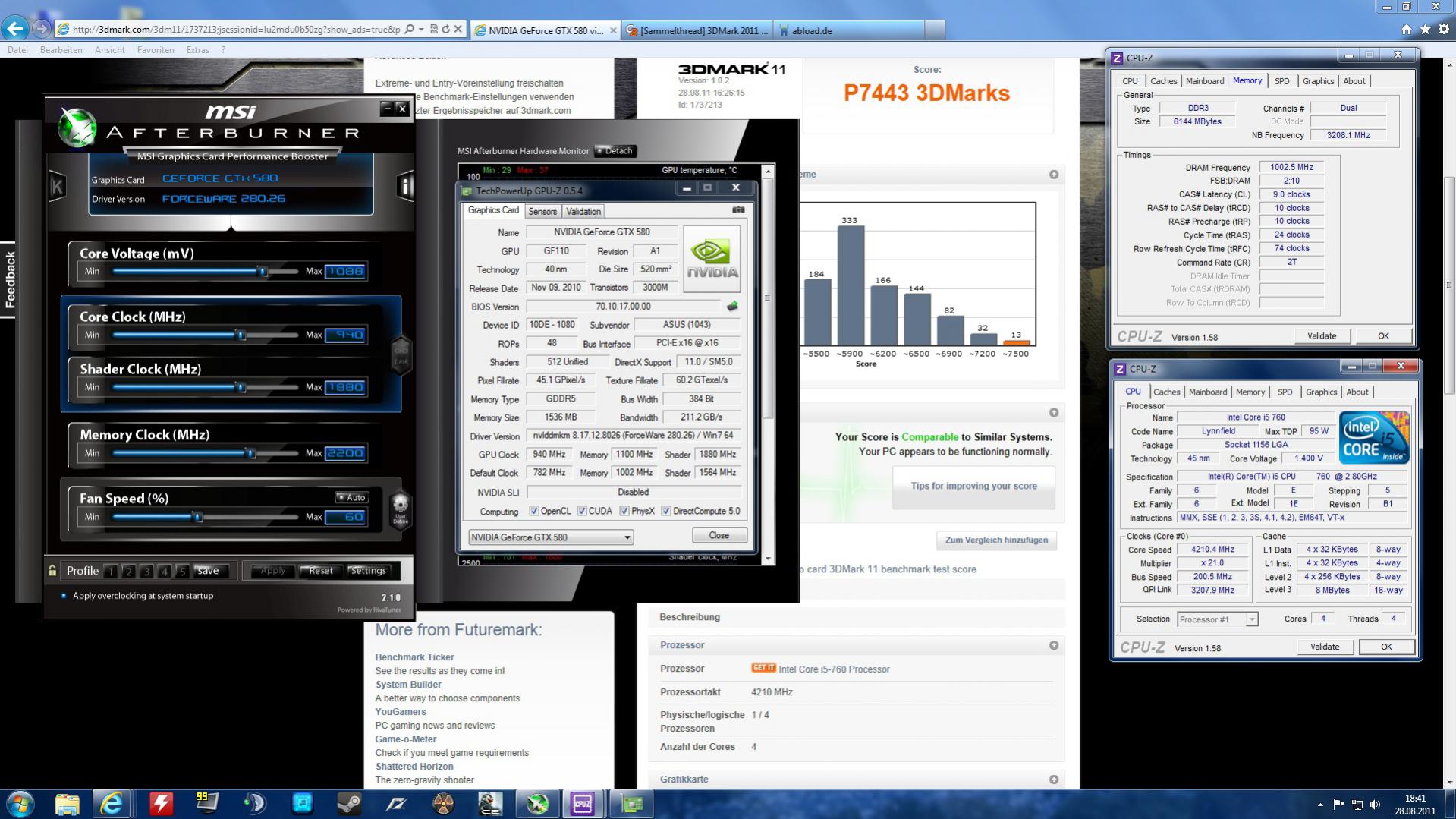Image resolution: width=1456 pixels, height=819 pixels.
Task: Open Windows Explorer from taskbar
Action: pos(67,803)
